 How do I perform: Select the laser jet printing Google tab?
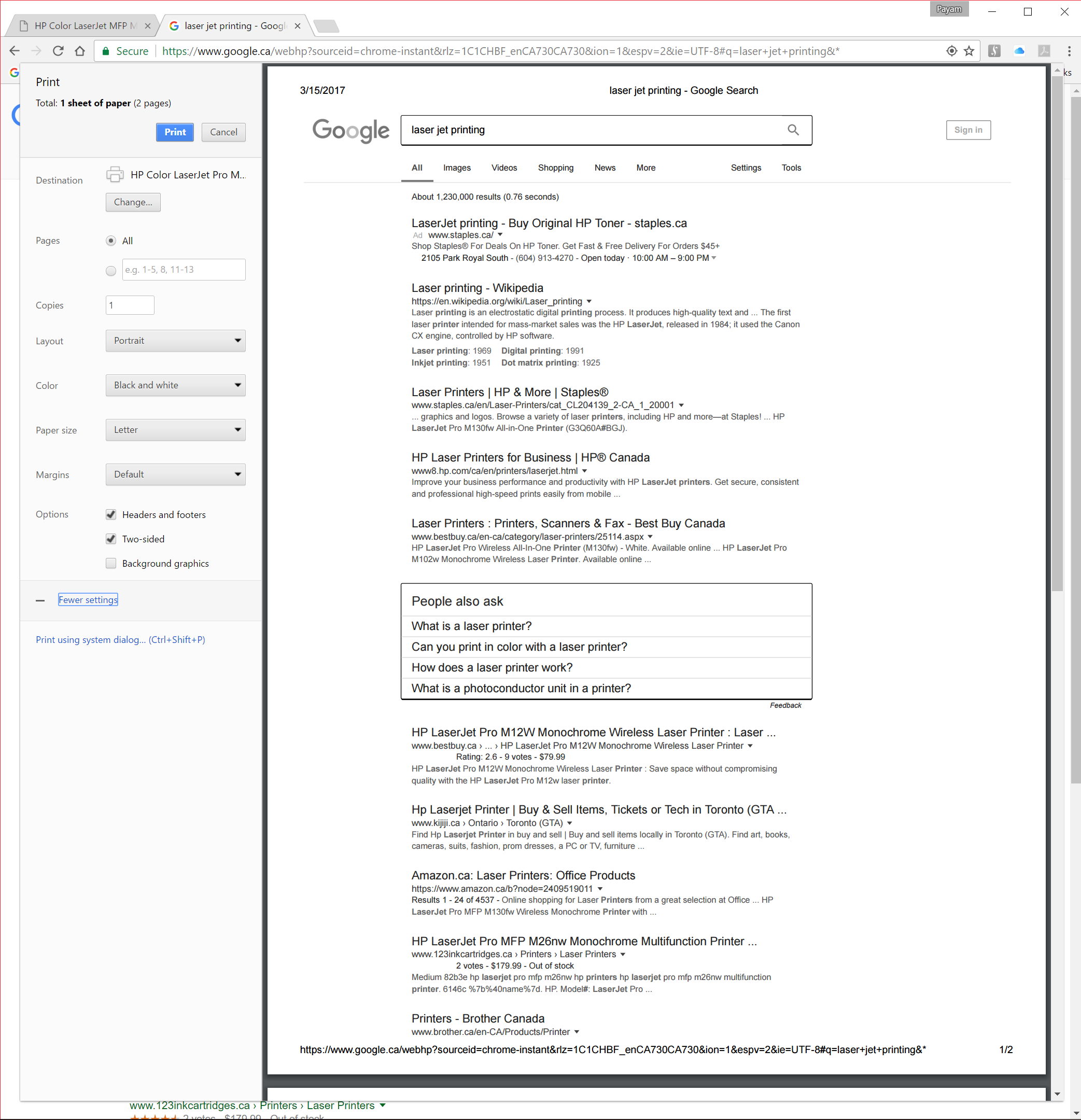pos(234,26)
